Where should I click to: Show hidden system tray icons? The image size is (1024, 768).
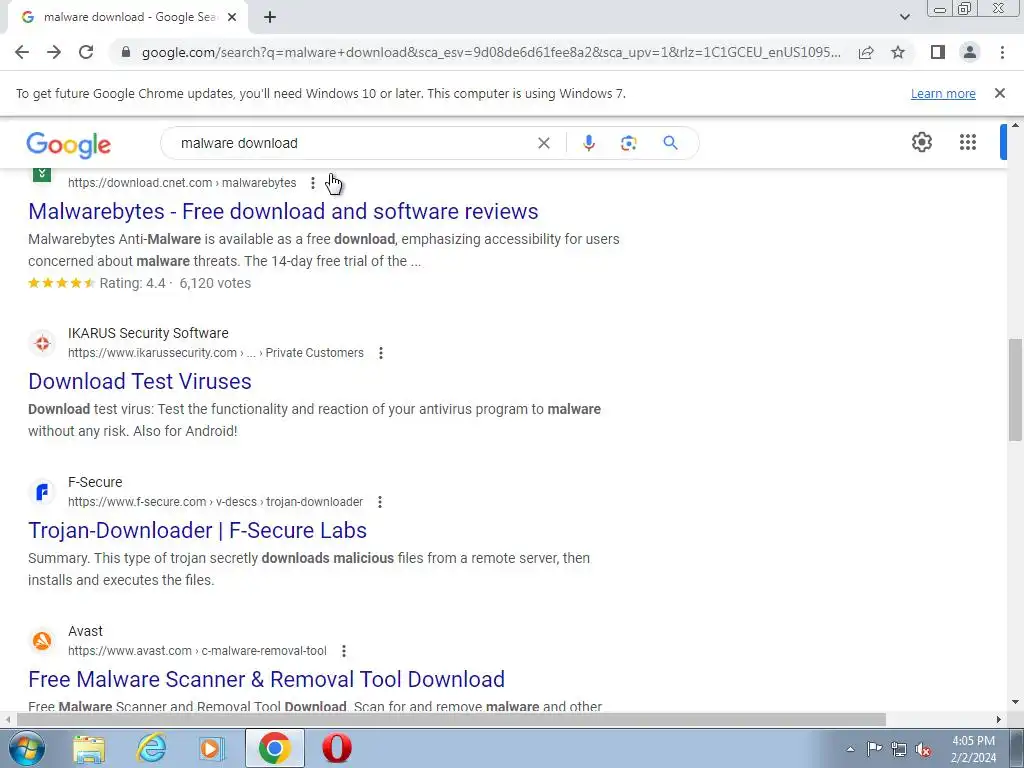tap(850, 749)
